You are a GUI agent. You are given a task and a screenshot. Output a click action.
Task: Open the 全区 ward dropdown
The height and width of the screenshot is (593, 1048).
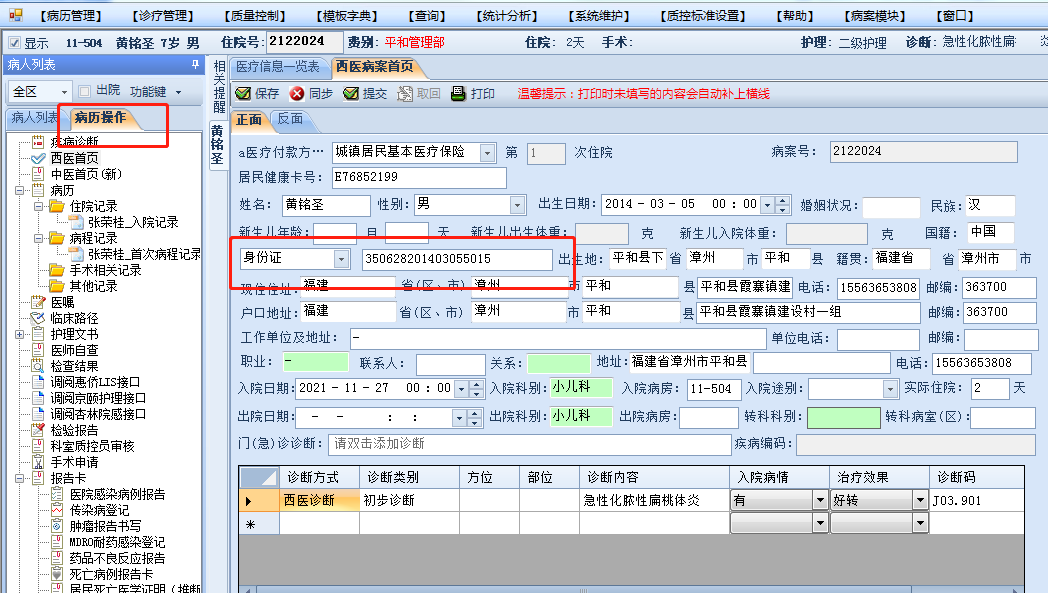(64, 92)
